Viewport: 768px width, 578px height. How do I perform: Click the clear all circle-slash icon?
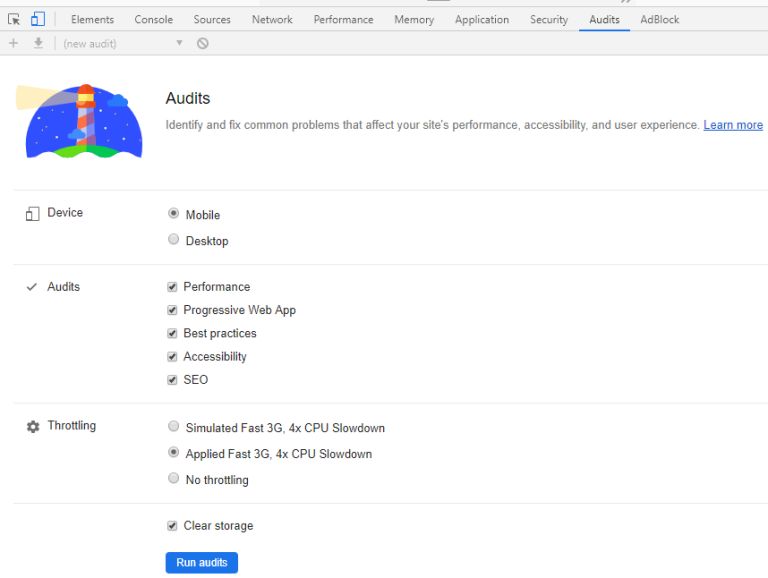point(203,44)
